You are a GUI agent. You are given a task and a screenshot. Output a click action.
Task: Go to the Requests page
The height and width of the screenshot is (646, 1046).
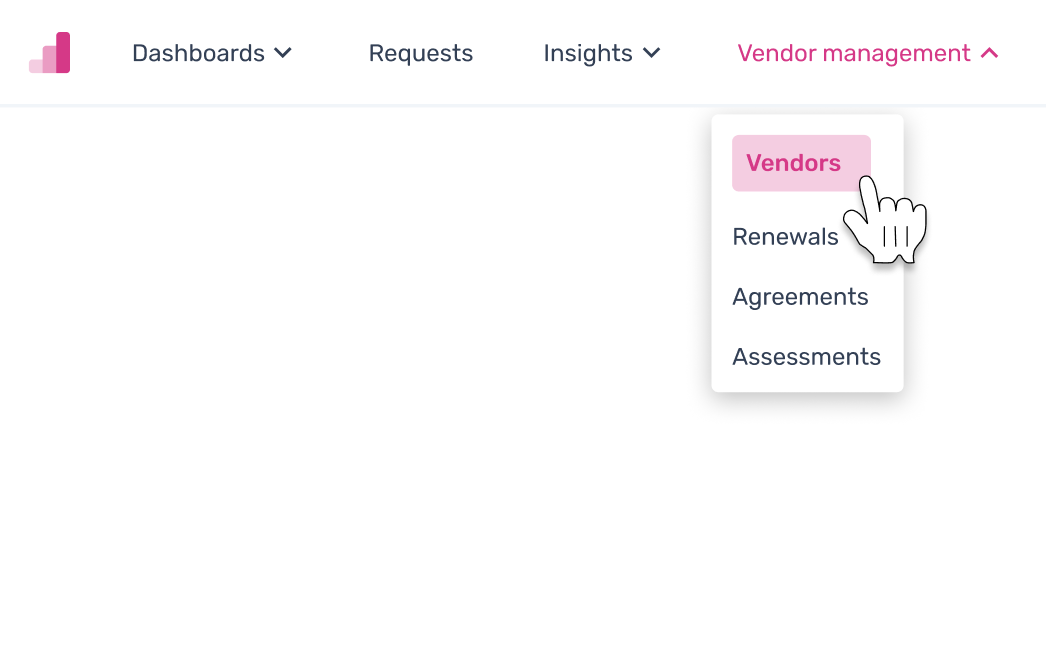click(x=420, y=53)
